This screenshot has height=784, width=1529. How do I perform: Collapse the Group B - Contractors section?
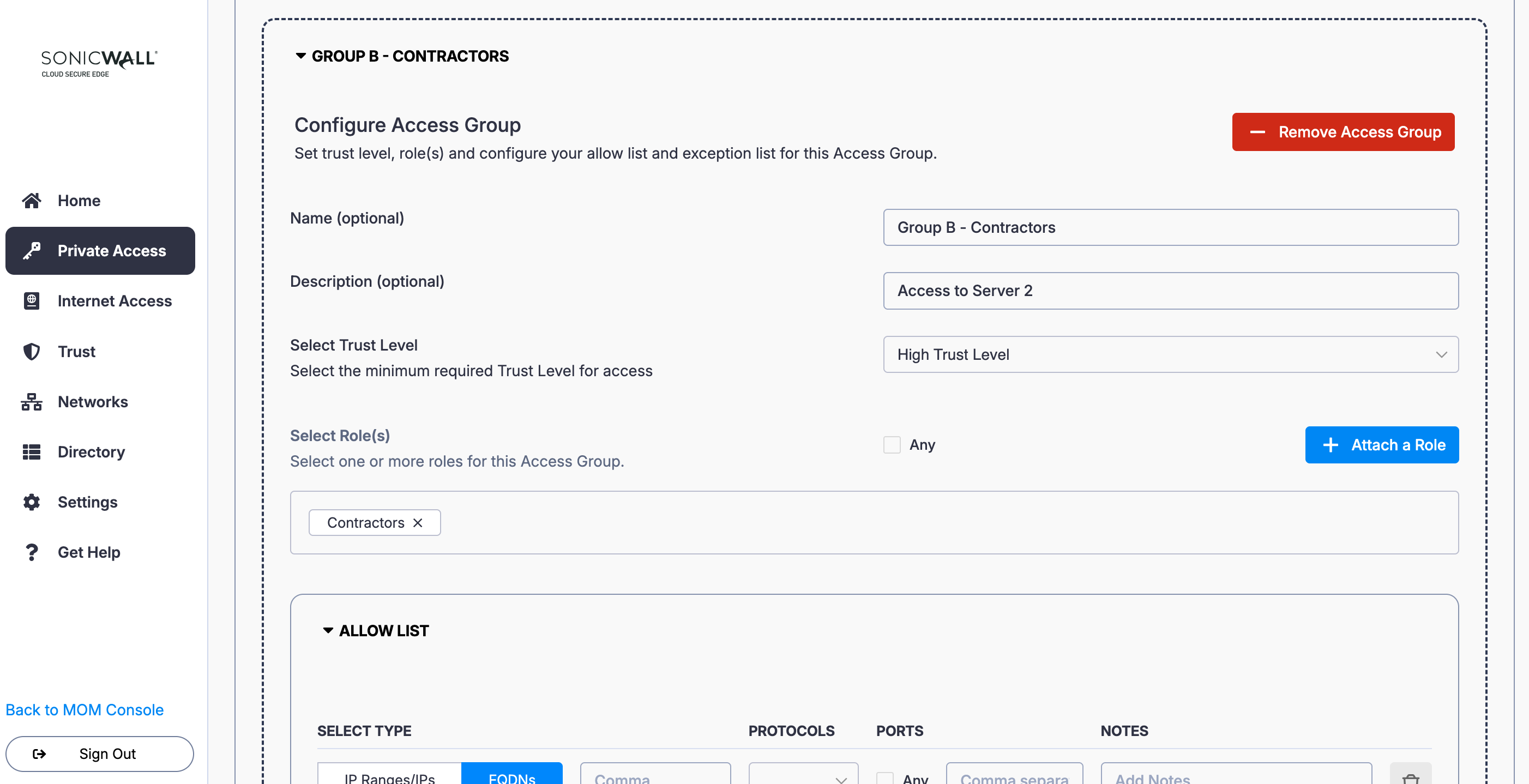click(x=301, y=56)
